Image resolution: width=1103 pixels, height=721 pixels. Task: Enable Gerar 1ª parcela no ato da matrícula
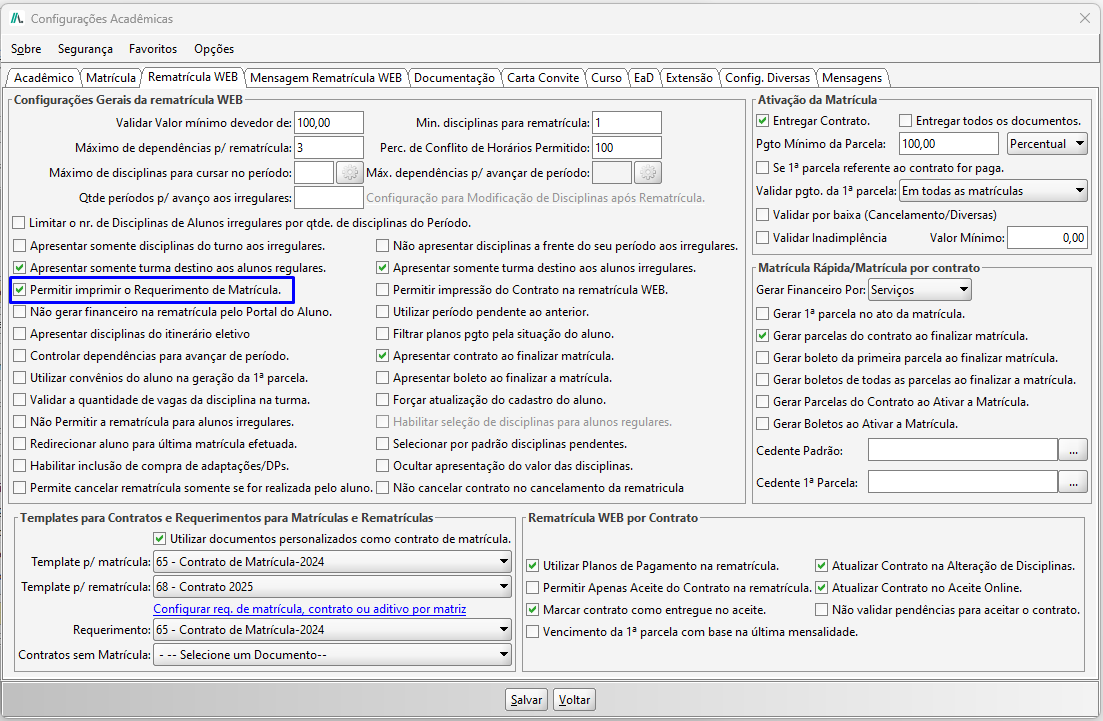pos(763,314)
